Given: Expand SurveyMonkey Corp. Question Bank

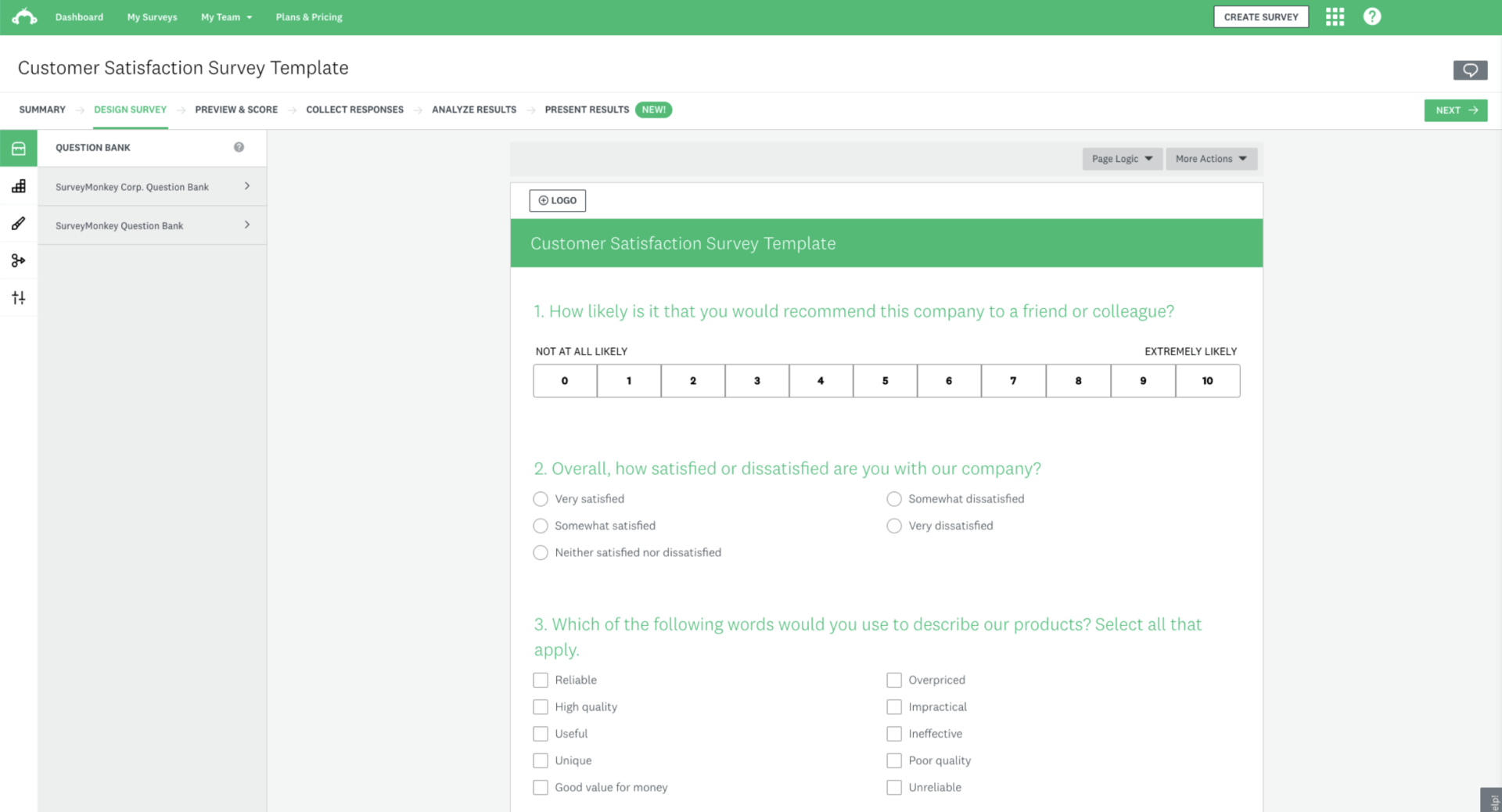Looking at the screenshot, I should (x=152, y=187).
